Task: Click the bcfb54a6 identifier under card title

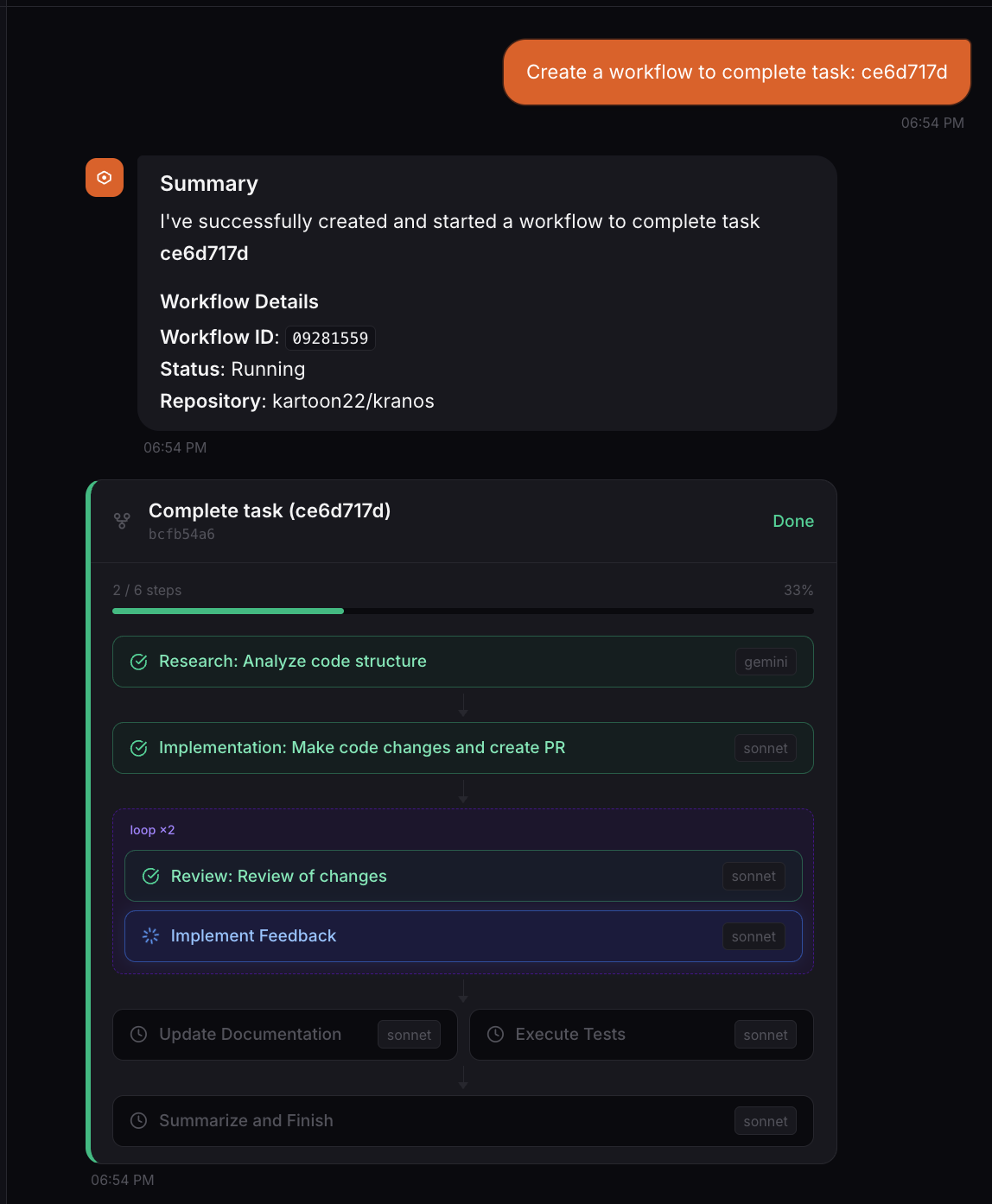Action: point(181,534)
